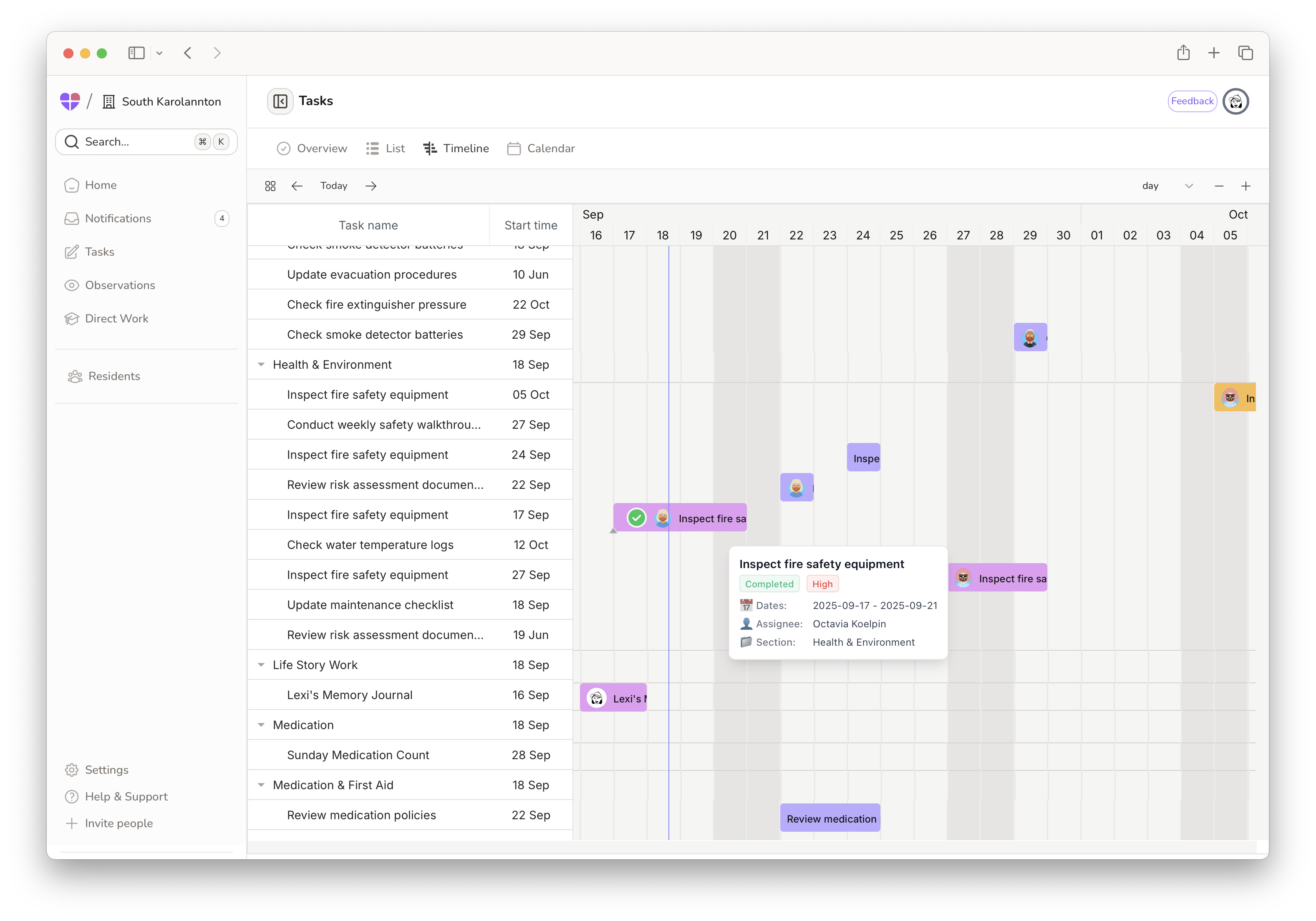Toggle the sidebar visibility
Viewport: 1316px width, 921px height.
coord(136,53)
